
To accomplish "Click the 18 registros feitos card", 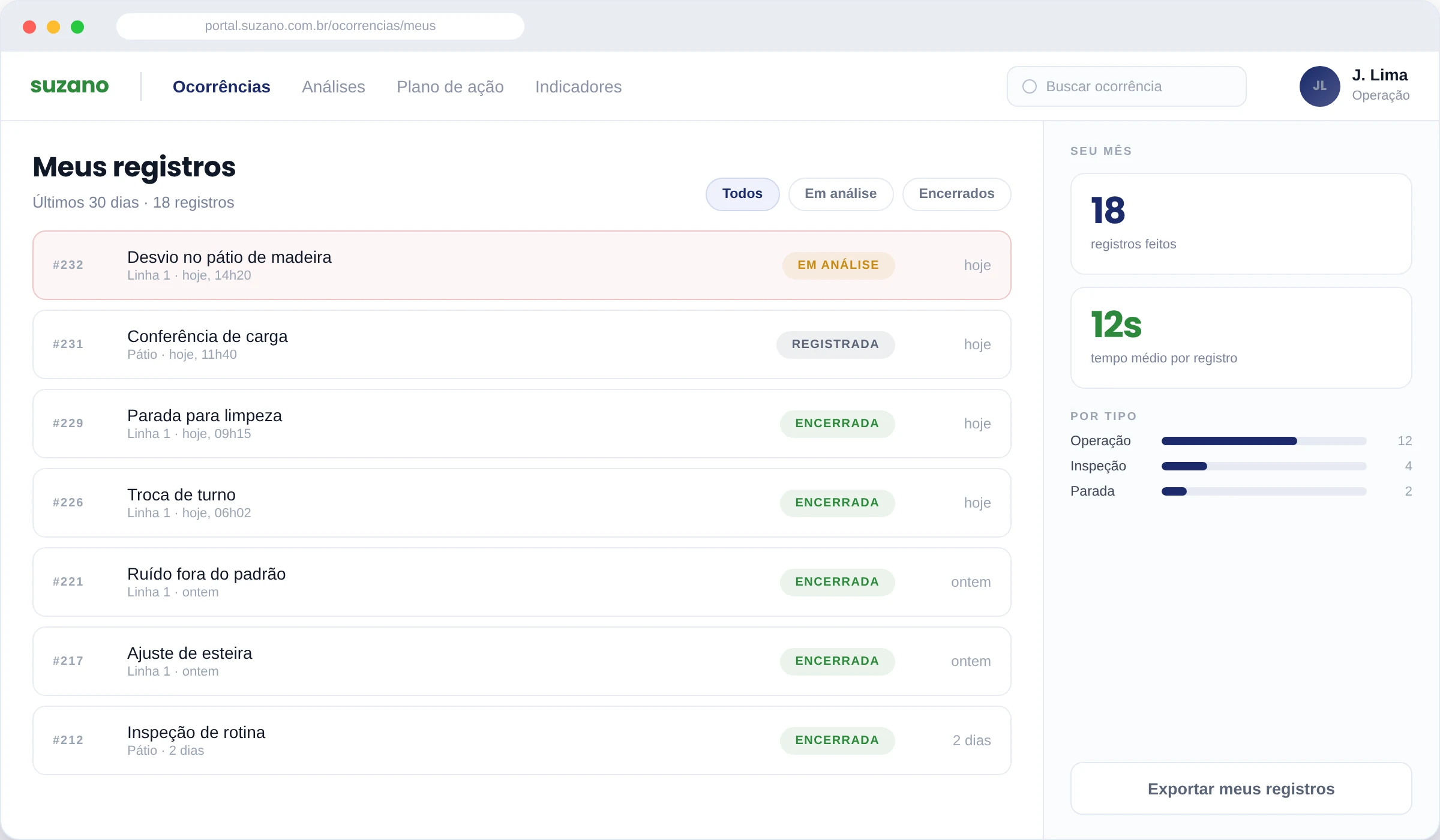I will click(x=1241, y=224).
